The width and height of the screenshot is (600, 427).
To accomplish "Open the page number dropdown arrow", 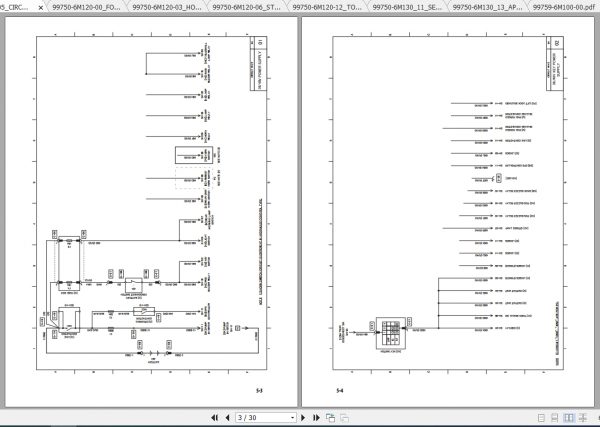I will pos(292,418).
